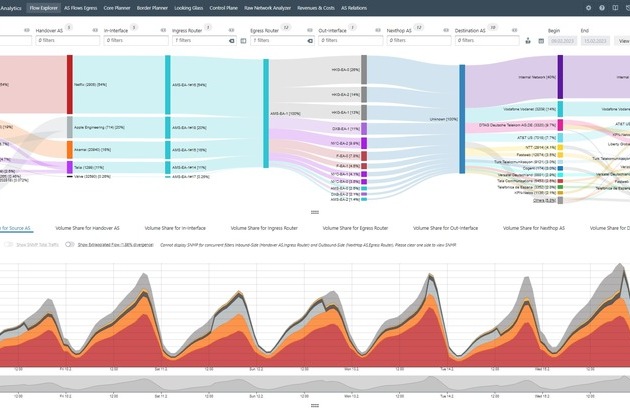Screen dimensions: 630x412
Task: Toggle visibility icon for In-Interface column
Action: tap(164, 30)
